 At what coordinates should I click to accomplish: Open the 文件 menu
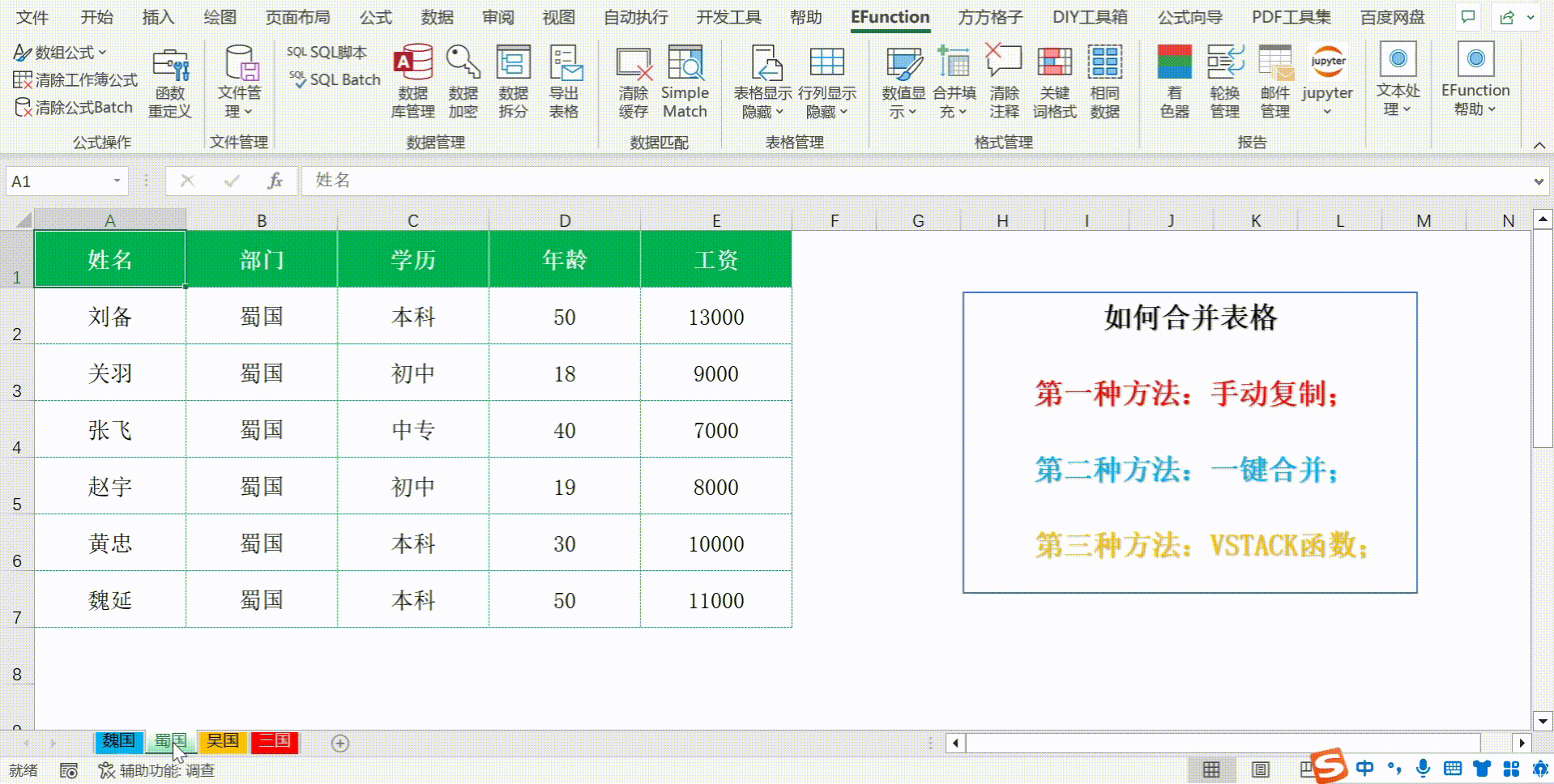click(32, 17)
